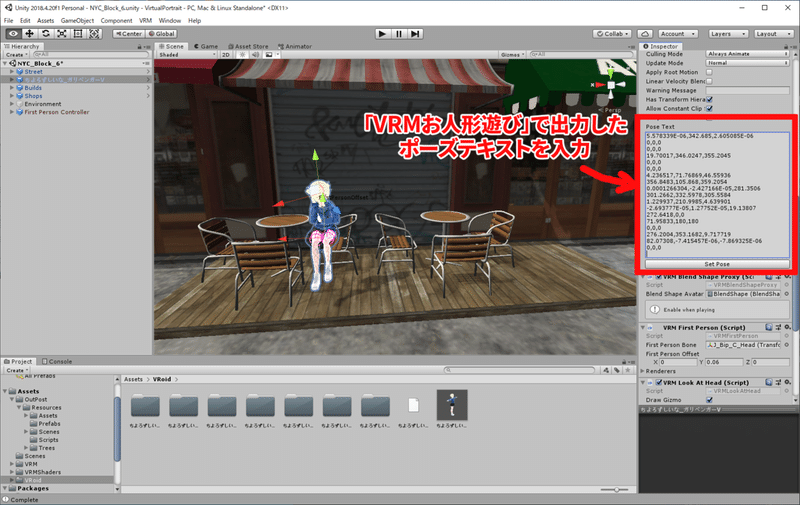Open Hierarchy Create menu button
Viewport: 800px width, 505px height.
pyautogui.click(x=16, y=55)
